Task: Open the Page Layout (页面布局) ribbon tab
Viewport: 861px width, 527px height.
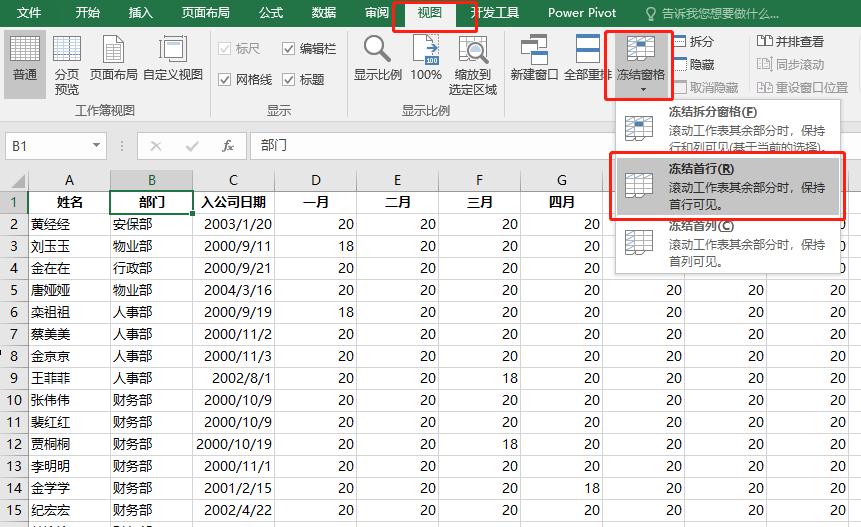Action: coord(205,13)
